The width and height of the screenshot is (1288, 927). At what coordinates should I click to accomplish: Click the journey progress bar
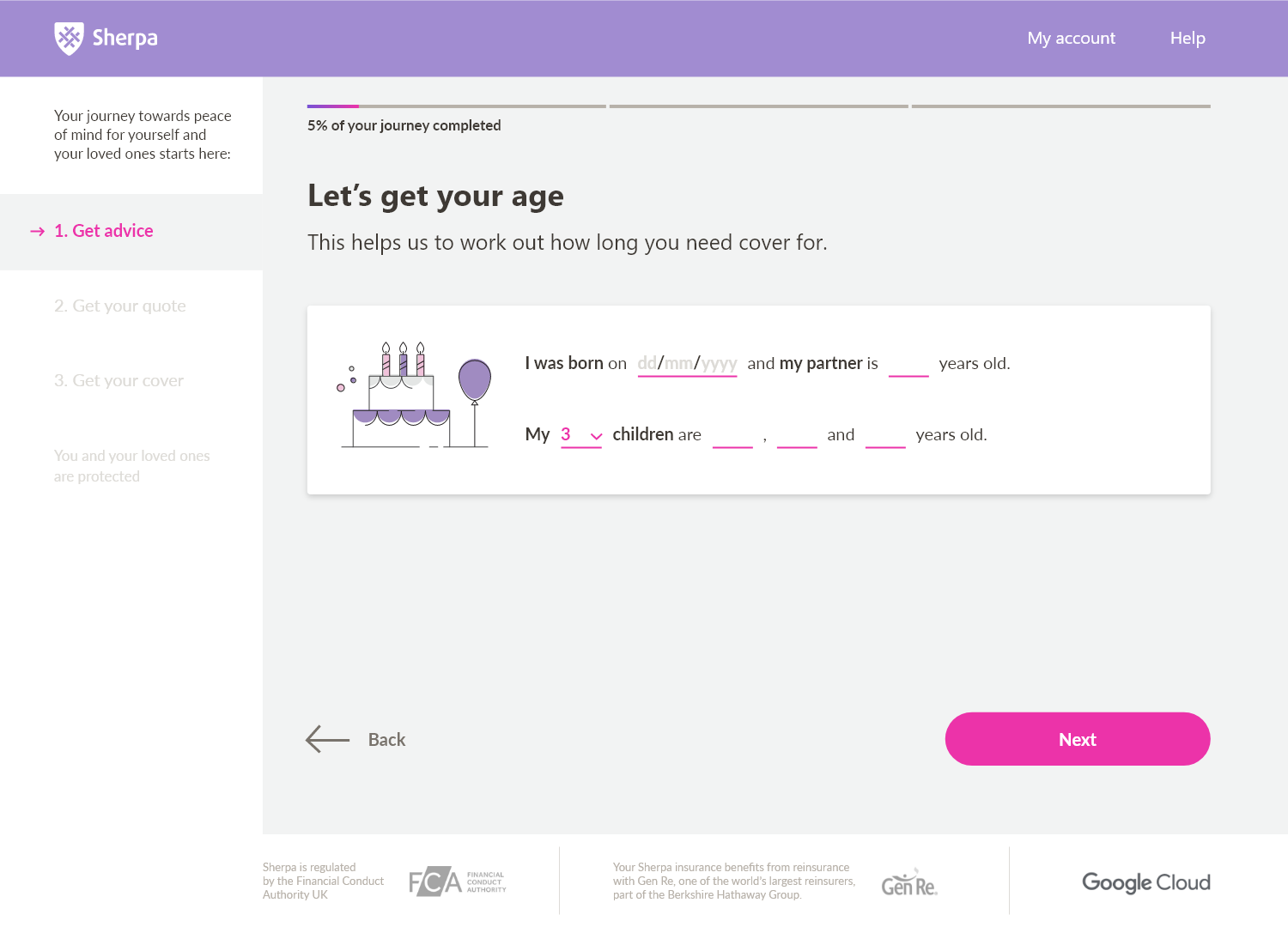click(759, 106)
